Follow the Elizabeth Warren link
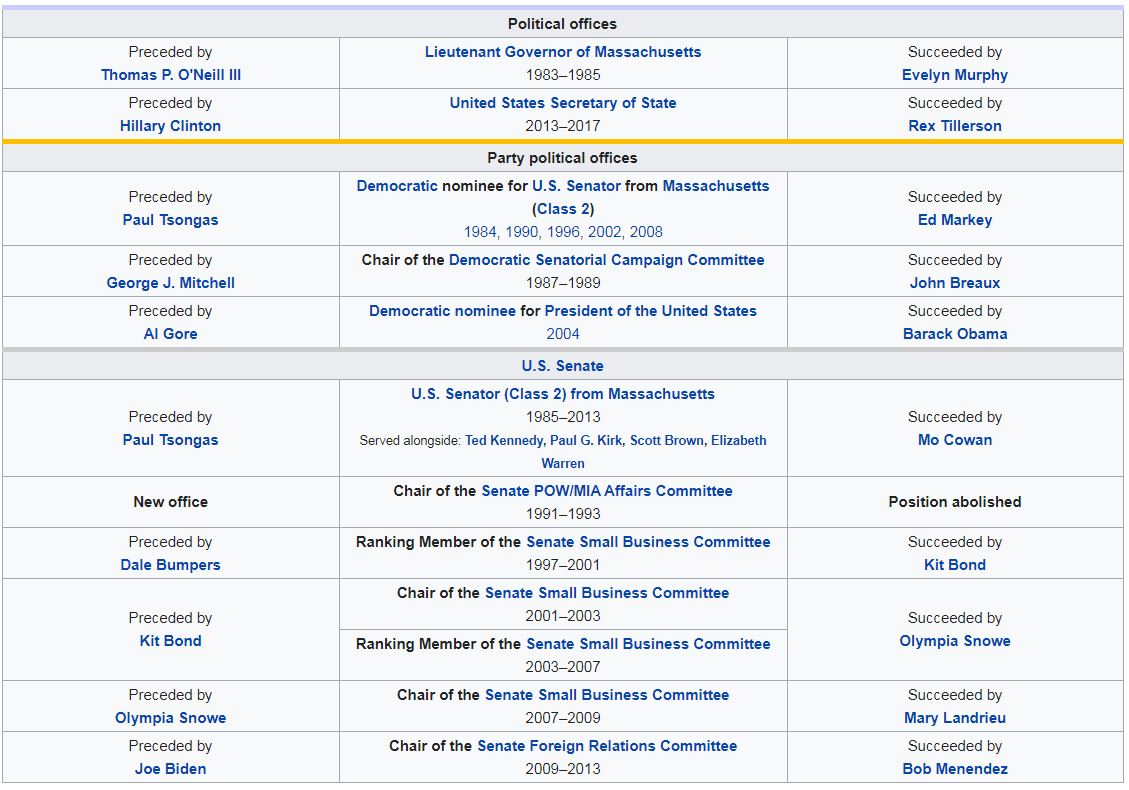1129x790 pixels. pos(739,441)
